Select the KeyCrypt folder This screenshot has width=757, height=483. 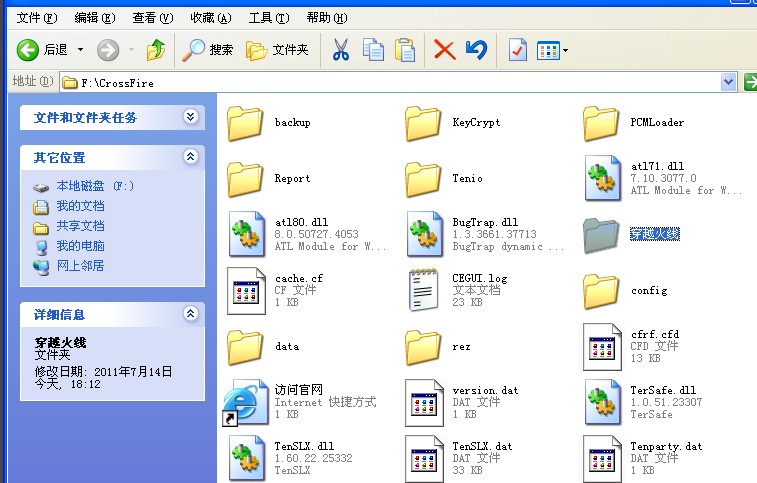pos(453,123)
